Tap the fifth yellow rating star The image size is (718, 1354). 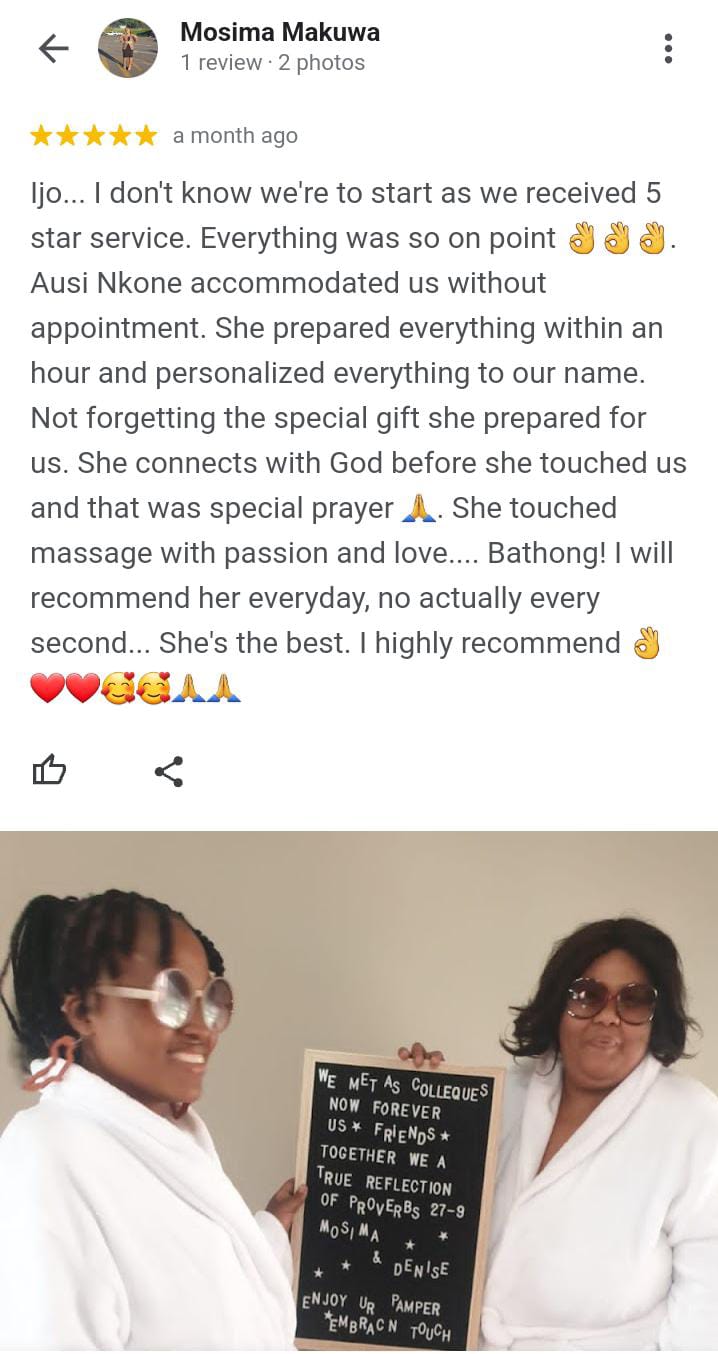point(146,135)
